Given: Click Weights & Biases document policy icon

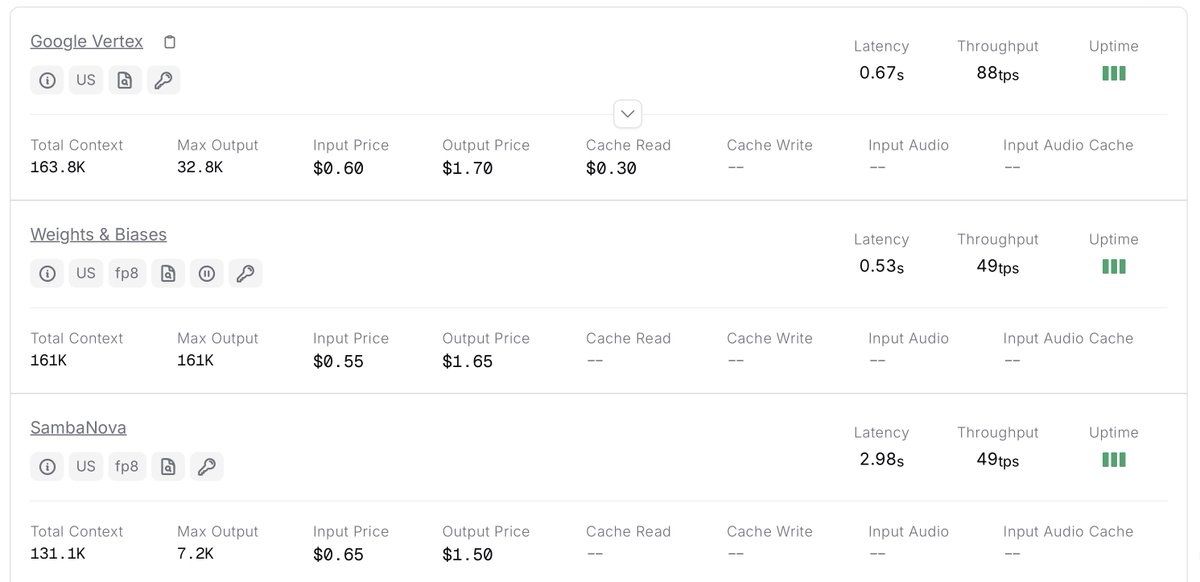Looking at the screenshot, I should (x=168, y=273).
